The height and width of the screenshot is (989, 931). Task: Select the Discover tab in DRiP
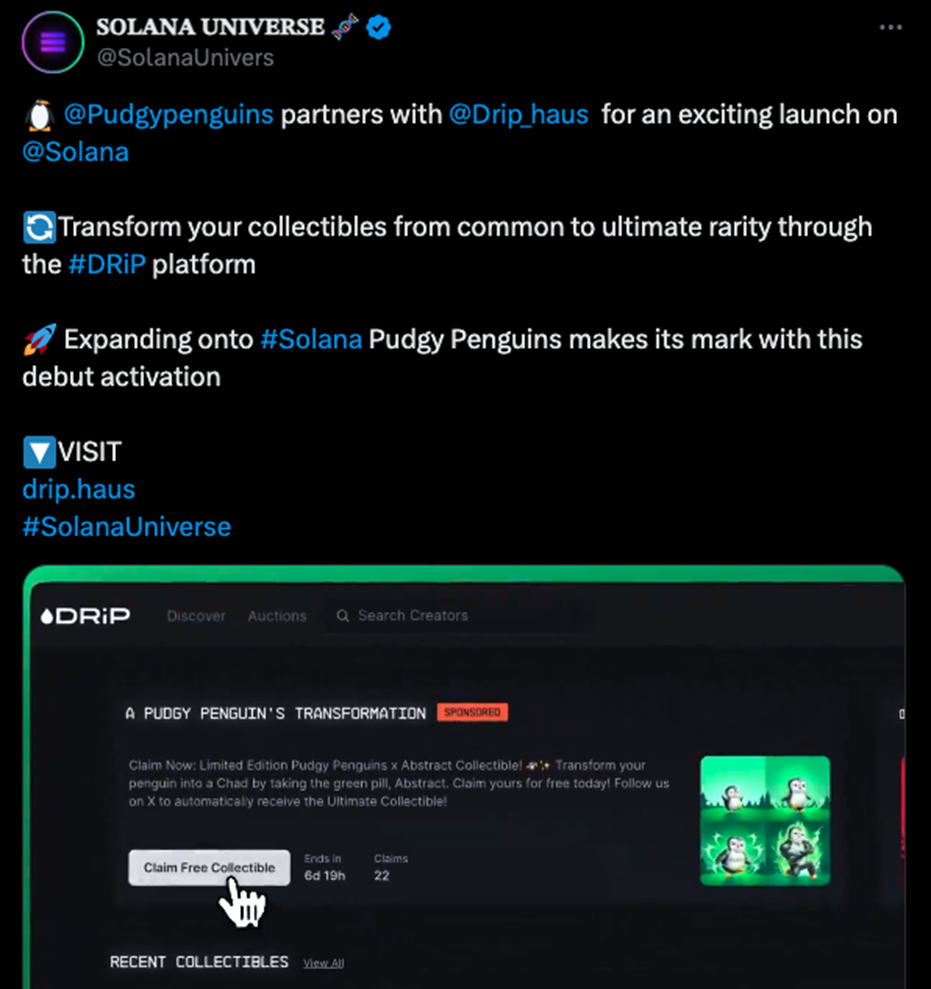(196, 616)
